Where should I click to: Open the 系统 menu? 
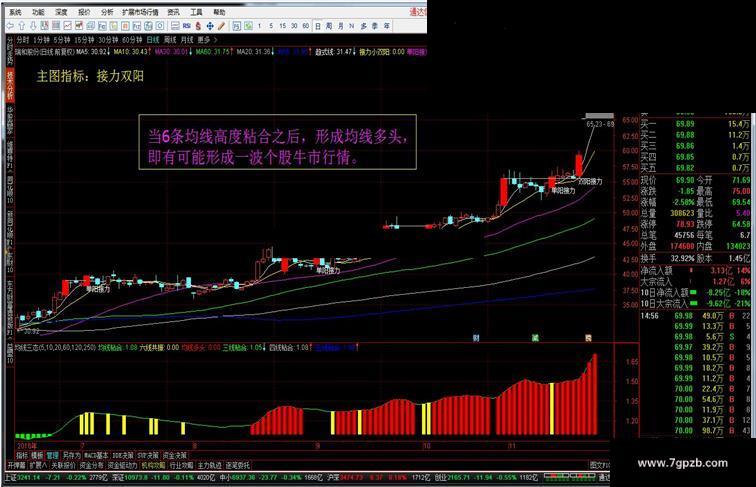(15, 13)
